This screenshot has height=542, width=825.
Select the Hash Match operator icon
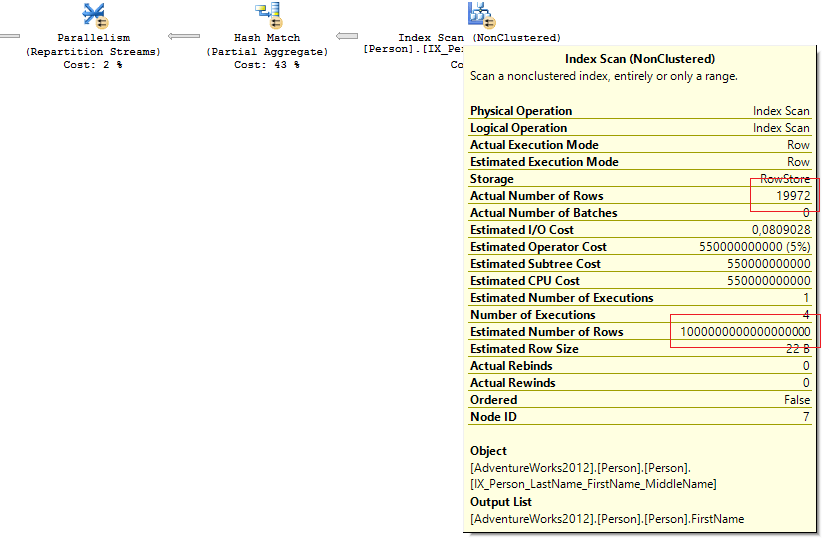tap(269, 15)
